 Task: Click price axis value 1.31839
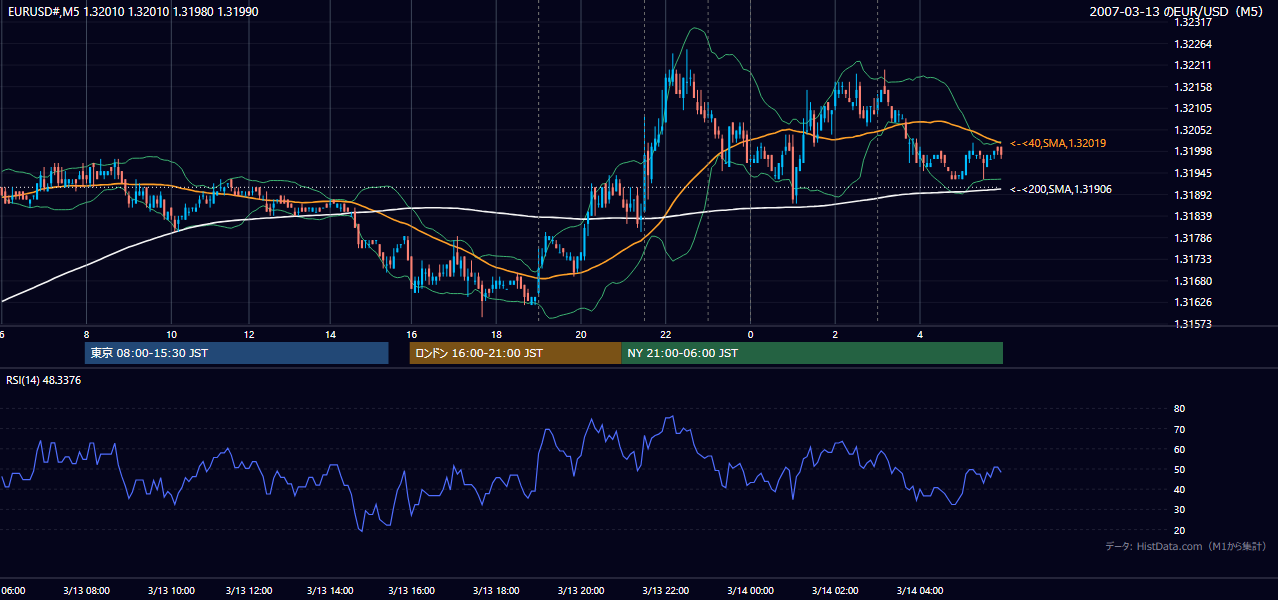[x=1195, y=216]
